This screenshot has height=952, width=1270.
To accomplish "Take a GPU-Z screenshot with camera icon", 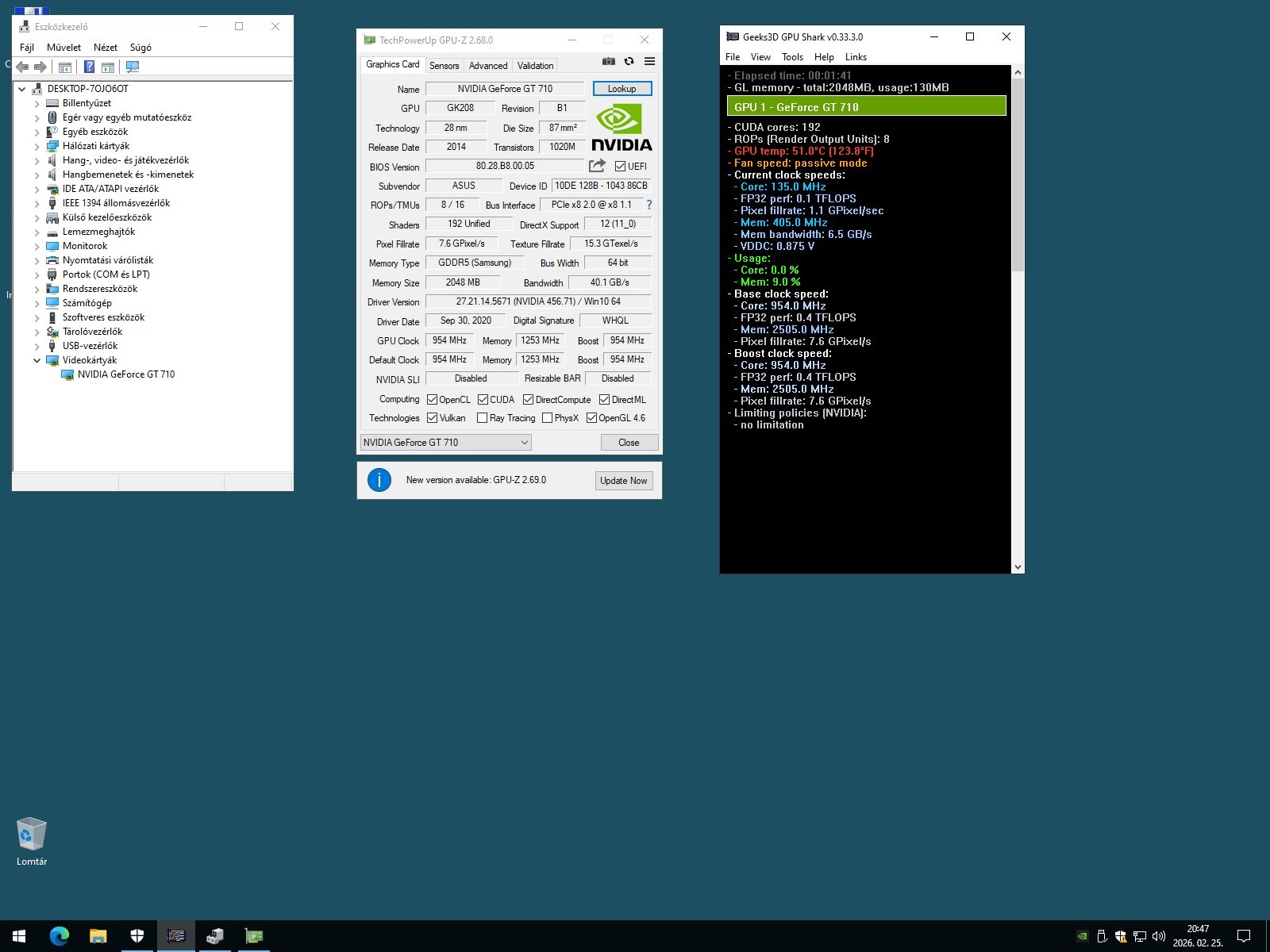I will 609,61.
